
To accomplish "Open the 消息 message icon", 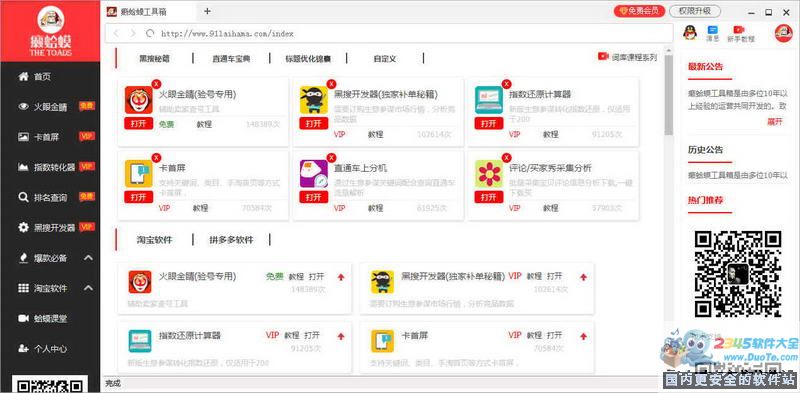I will tap(712, 34).
